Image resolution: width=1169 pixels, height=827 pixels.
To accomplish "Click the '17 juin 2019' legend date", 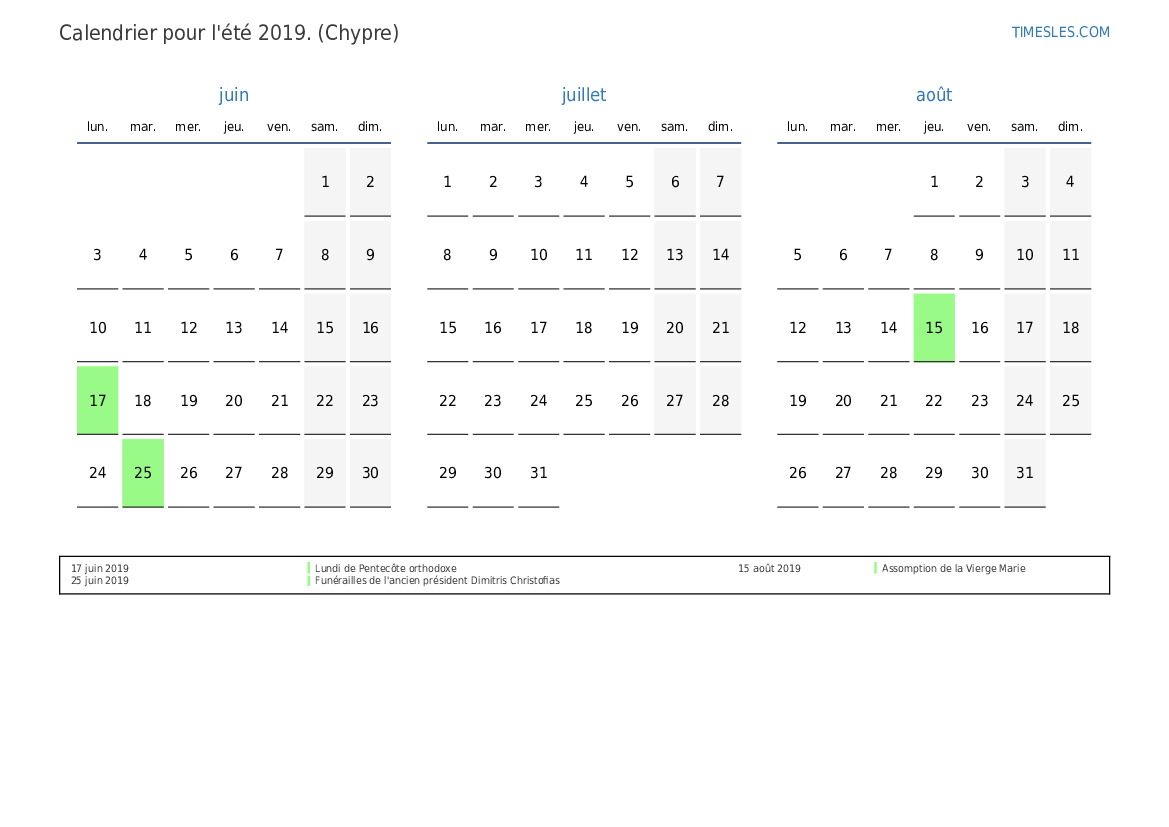I will pyautogui.click(x=100, y=568).
